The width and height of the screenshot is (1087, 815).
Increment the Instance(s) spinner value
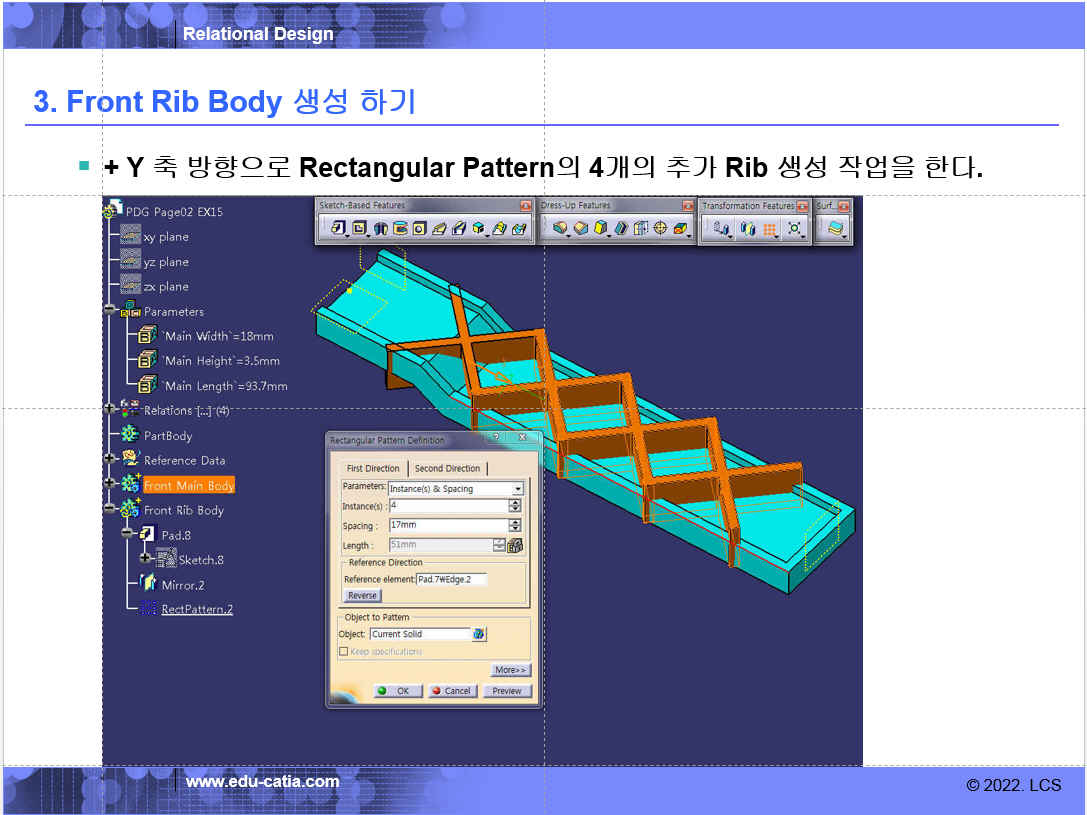tap(515, 503)
